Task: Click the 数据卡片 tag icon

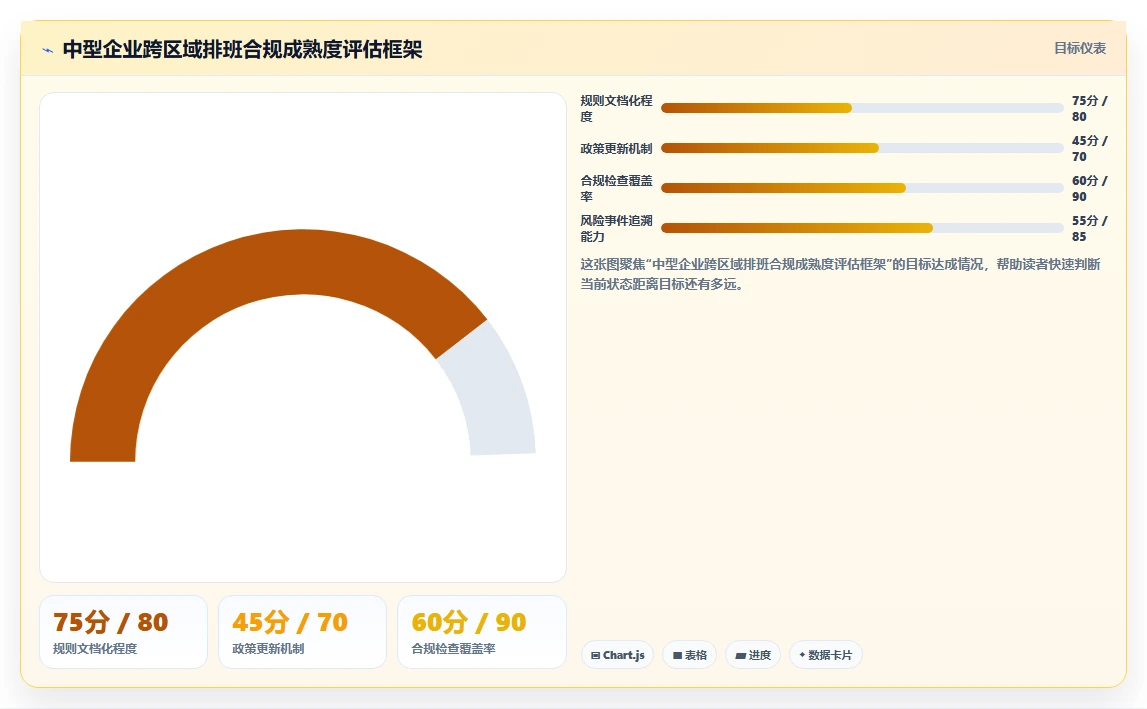Action: tap(802, 655)
